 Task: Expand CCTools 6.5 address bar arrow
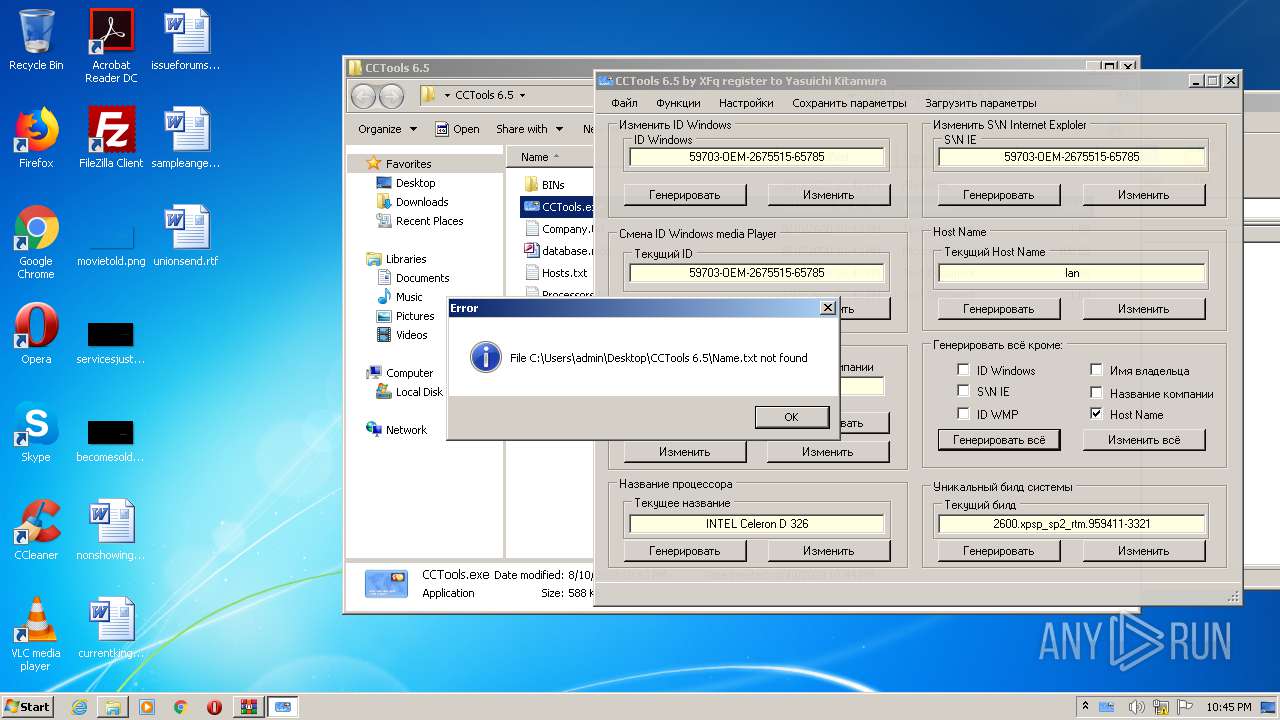[522, 95]
